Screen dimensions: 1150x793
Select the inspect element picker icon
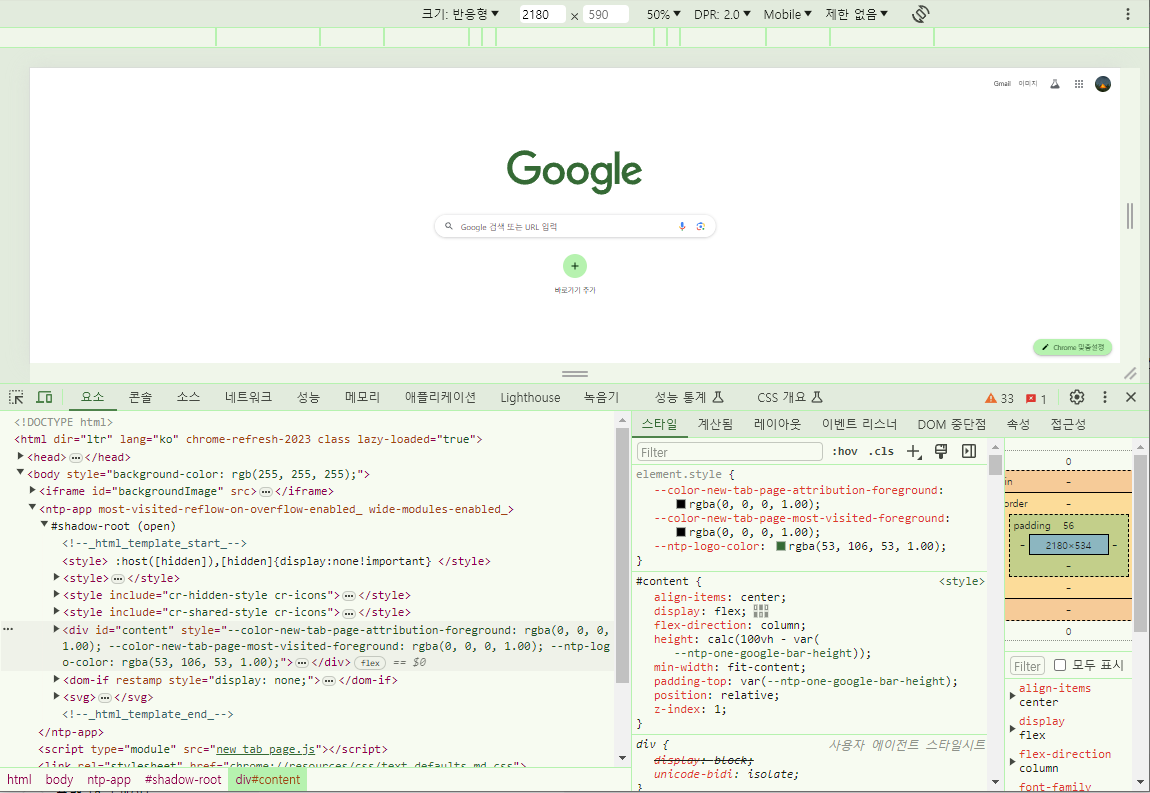16,397
